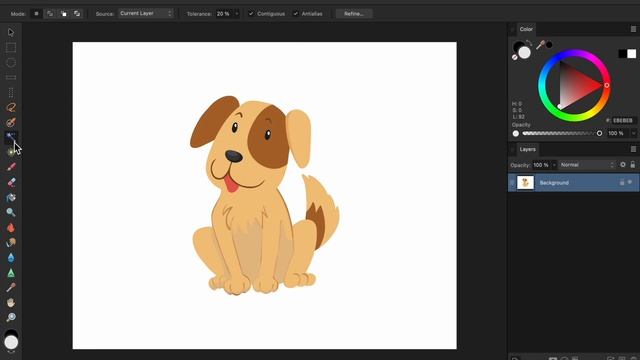The width and height of the screenshot is (640, 360).
Task: Switch to the Layers tab
Action: tap(527, 149)
